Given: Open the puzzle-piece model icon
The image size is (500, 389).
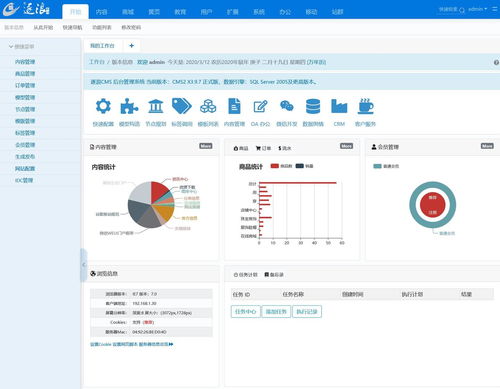Looking at the screenshot, I should (x=129, y=107).
